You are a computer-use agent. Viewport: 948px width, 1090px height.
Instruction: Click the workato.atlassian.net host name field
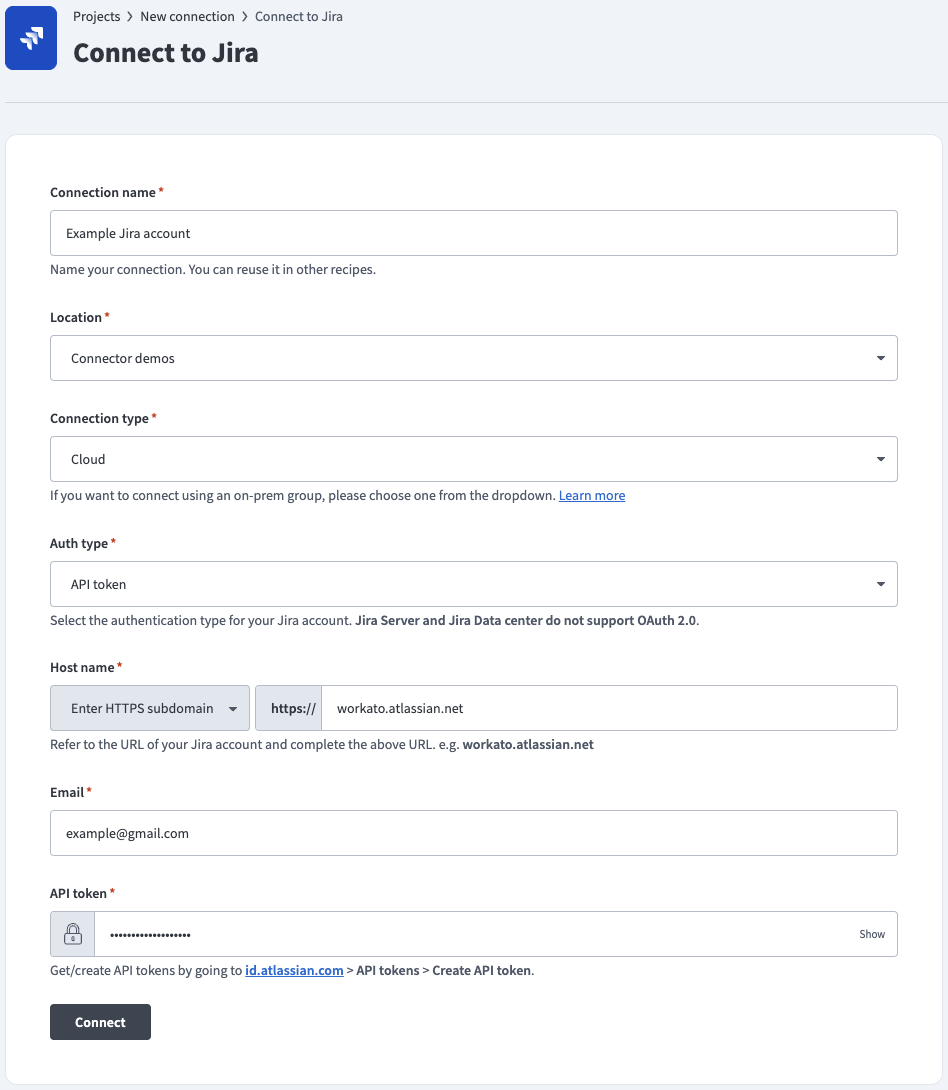[x=610, y=708]
